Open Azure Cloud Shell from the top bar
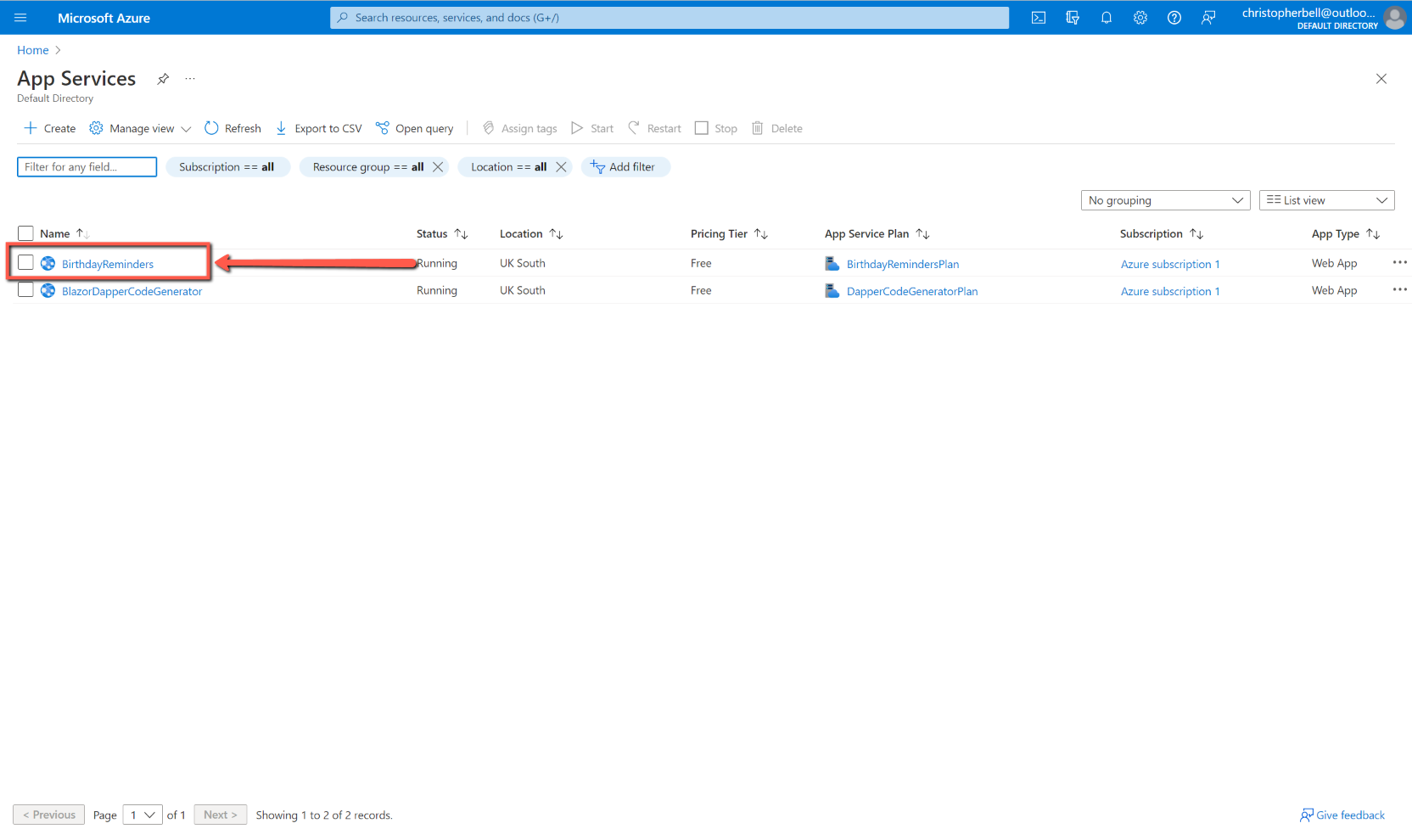Screen dimensions: 1412x840 pos(1038,17)
